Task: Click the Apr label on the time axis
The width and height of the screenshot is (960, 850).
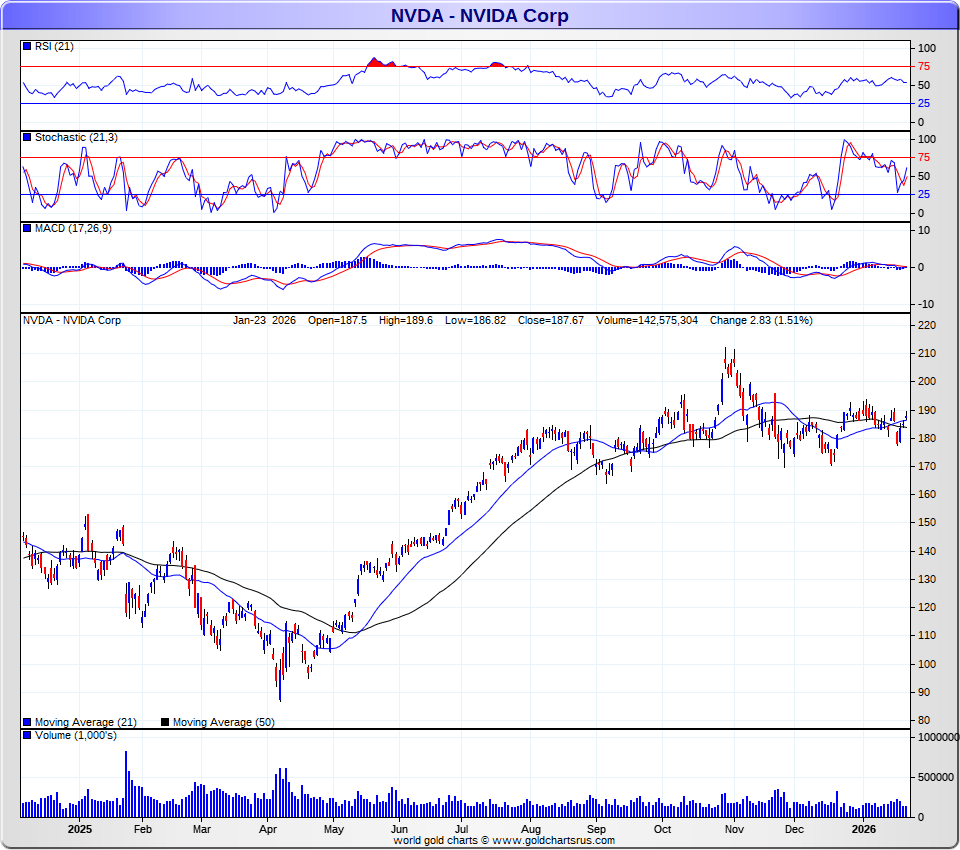Action: tap(268, 829)
